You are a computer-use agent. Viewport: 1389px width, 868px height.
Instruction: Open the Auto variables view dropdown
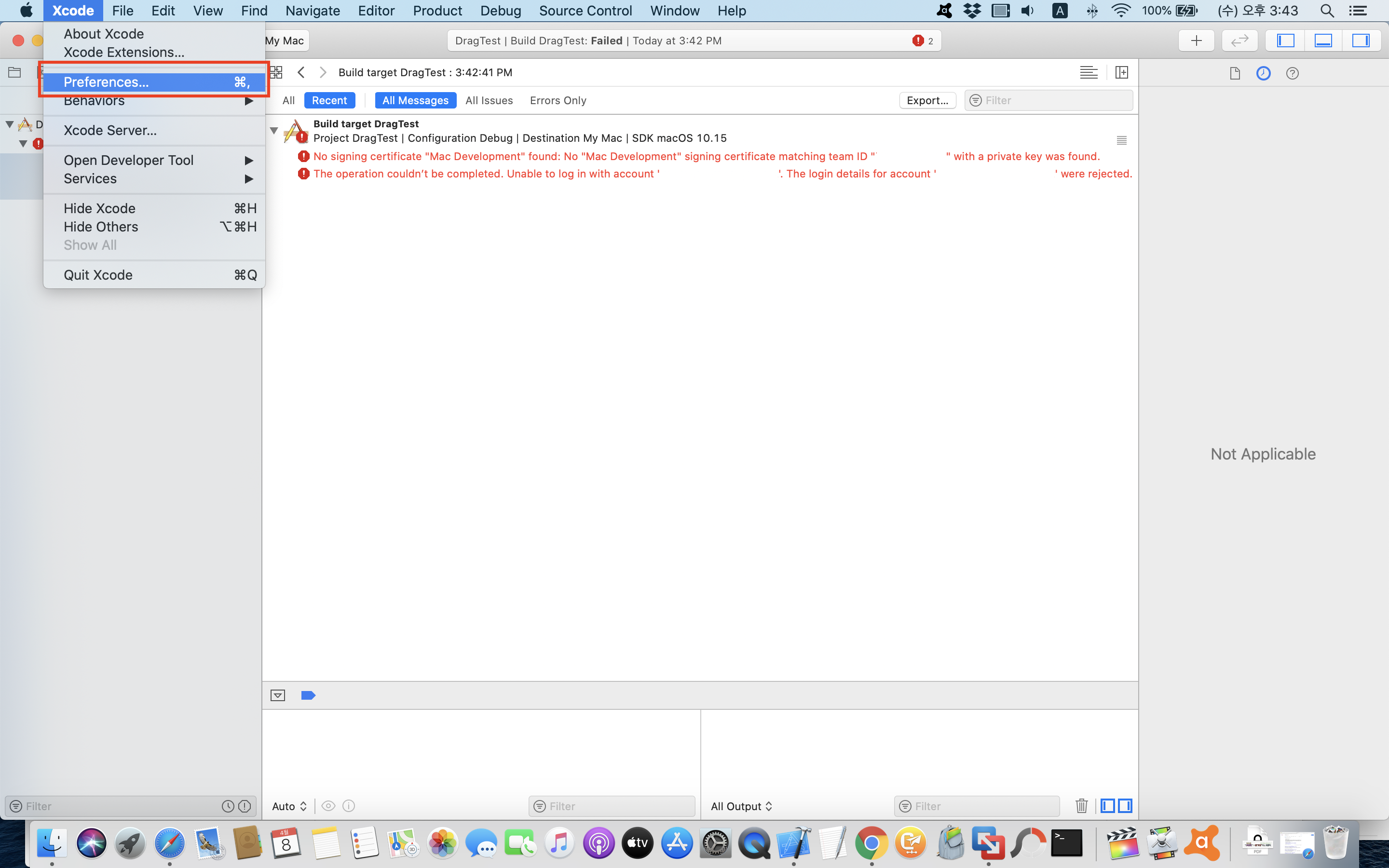coord(289,806)
